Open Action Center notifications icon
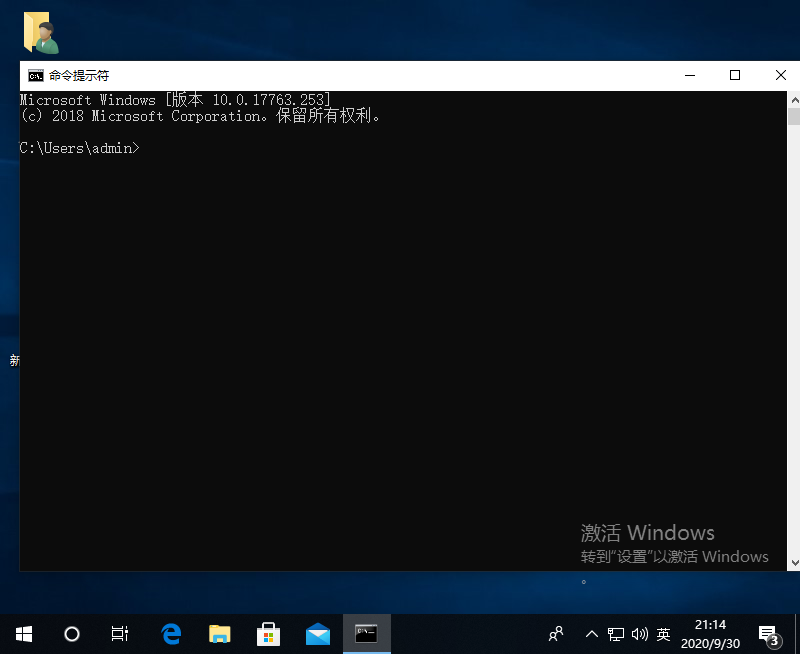 [769, 635]
